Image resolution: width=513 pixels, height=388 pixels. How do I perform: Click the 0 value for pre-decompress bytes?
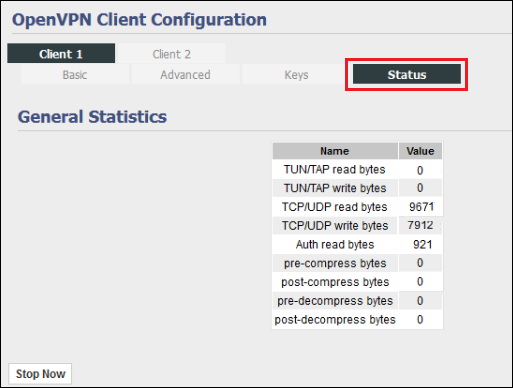[420, 301]
